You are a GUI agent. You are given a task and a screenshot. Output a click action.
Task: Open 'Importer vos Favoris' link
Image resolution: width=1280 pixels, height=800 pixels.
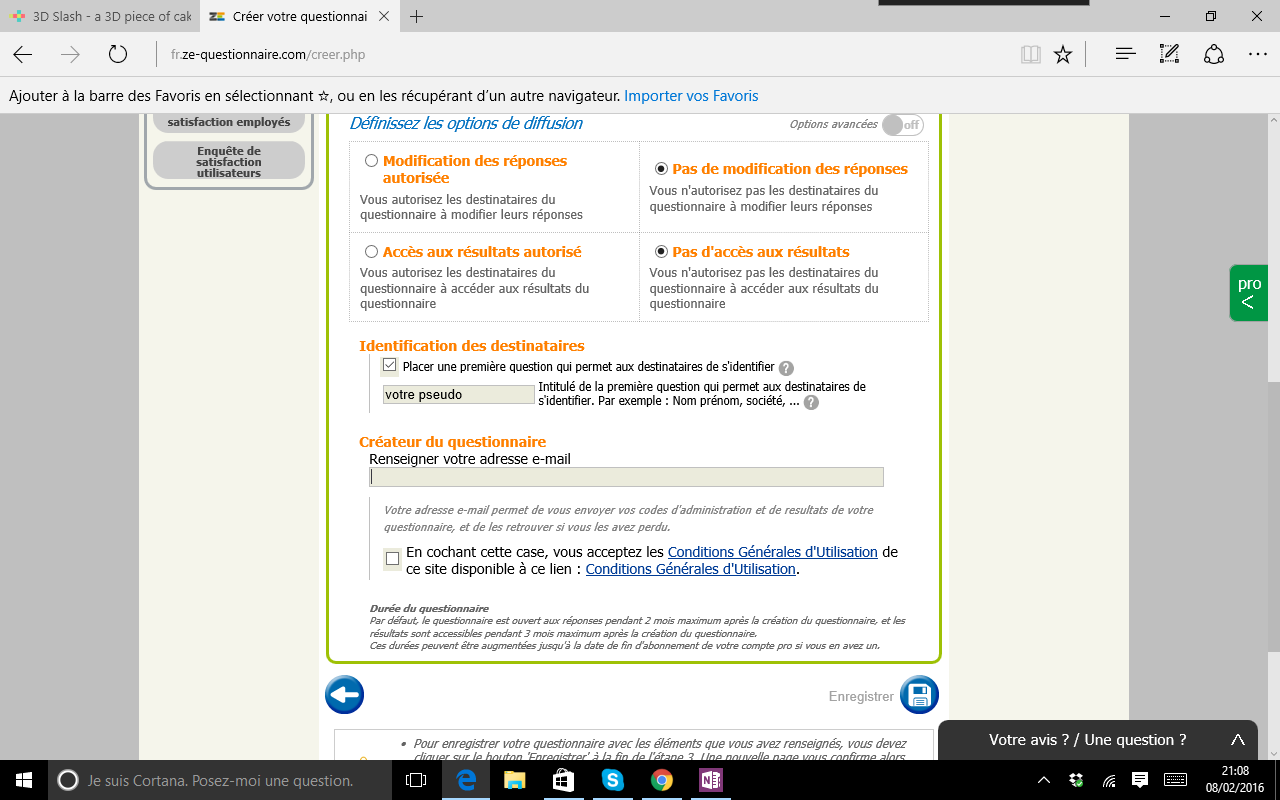691,96
